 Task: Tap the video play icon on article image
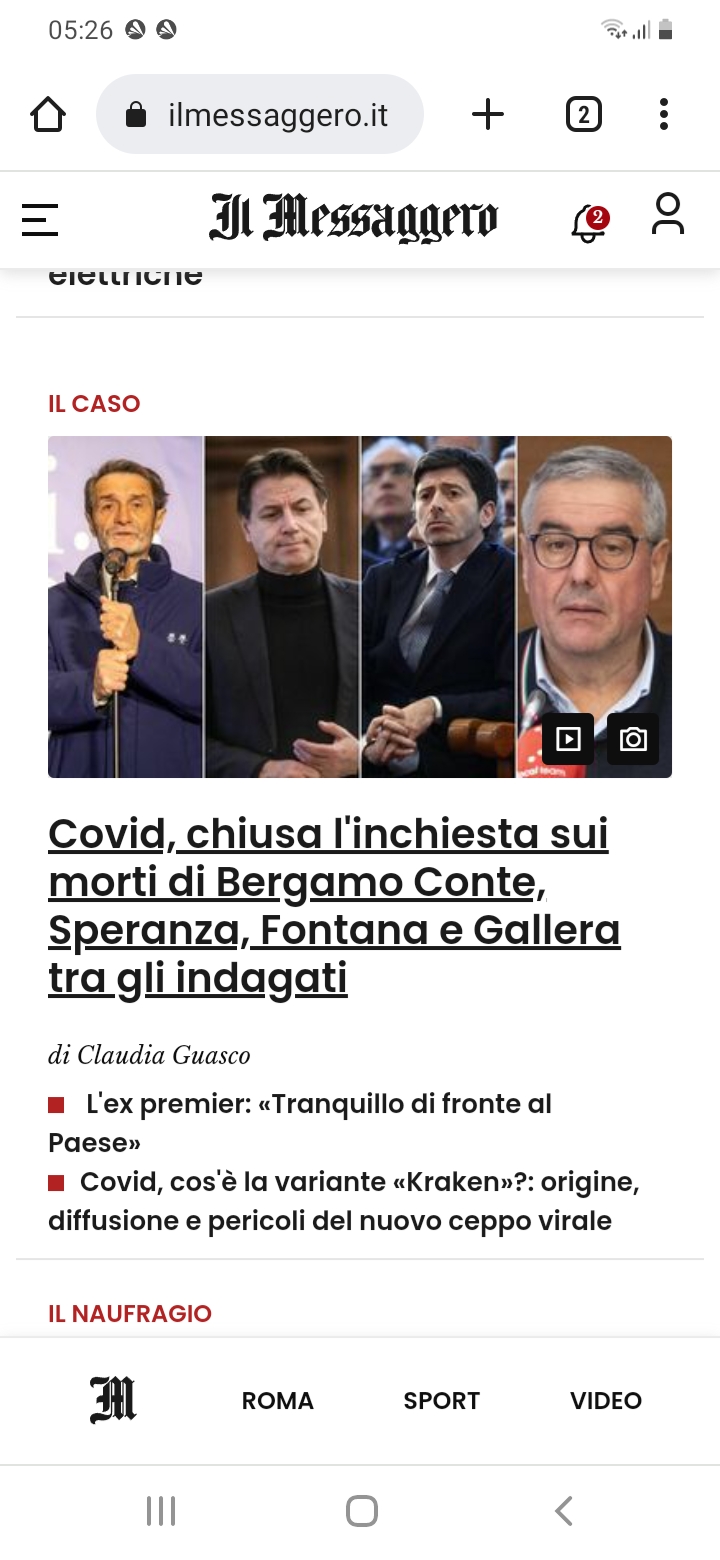tap(568, 739)
